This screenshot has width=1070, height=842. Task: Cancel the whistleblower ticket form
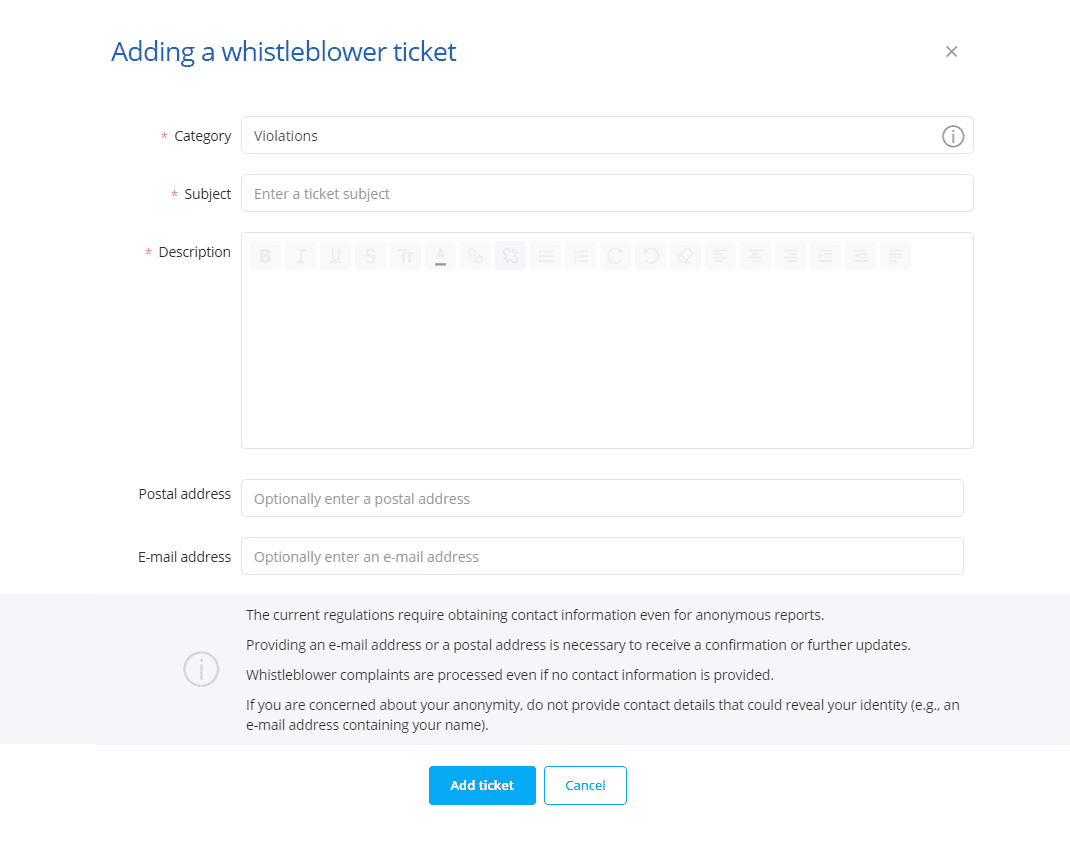pos(585,786)
